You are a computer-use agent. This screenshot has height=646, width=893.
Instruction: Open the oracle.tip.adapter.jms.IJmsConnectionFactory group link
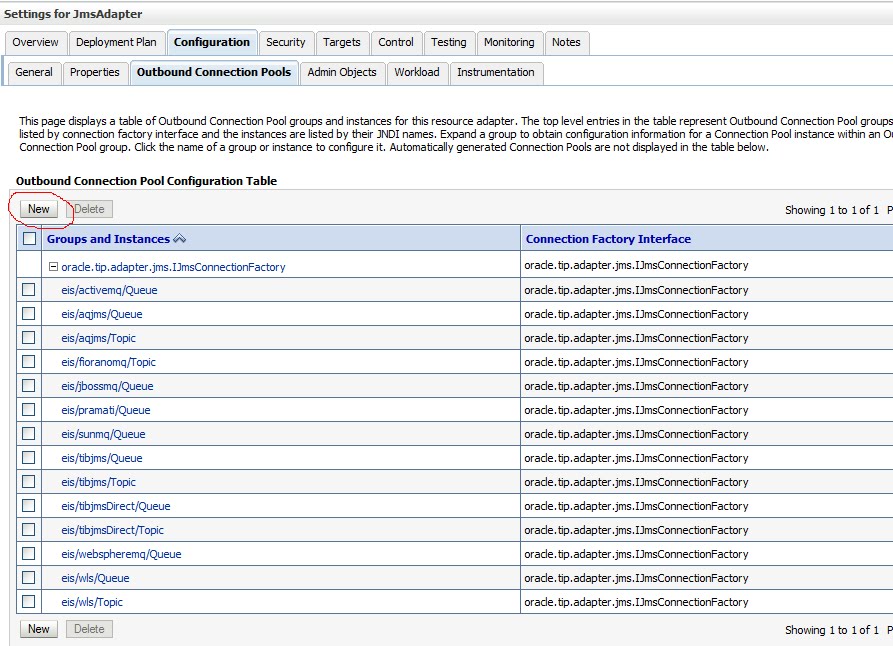coord(173,267)
